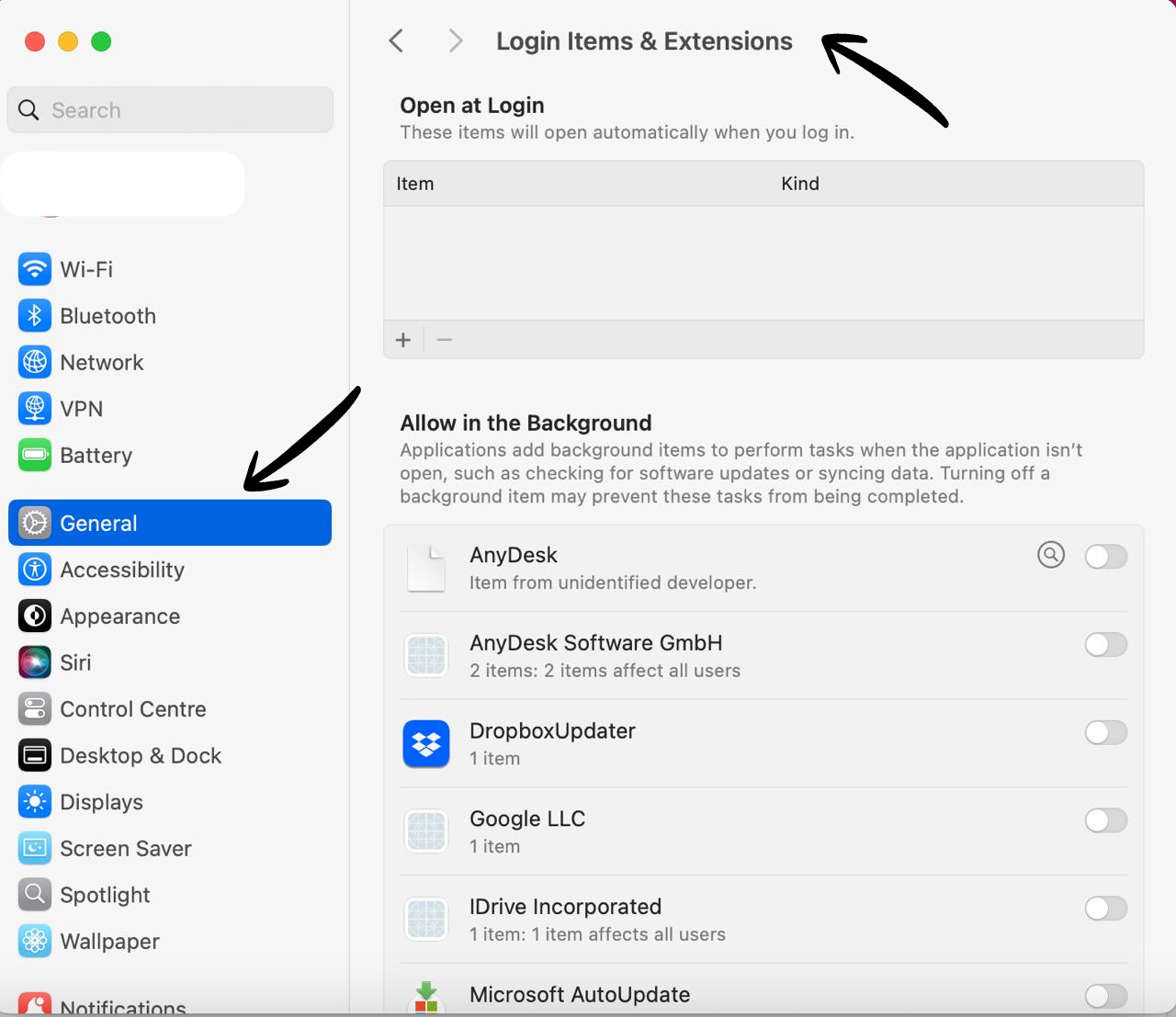Viewport: 1176px width, 1017px height.
Task: Click magnifier icon next to AnyDesk
Action: coord(1051,555)
